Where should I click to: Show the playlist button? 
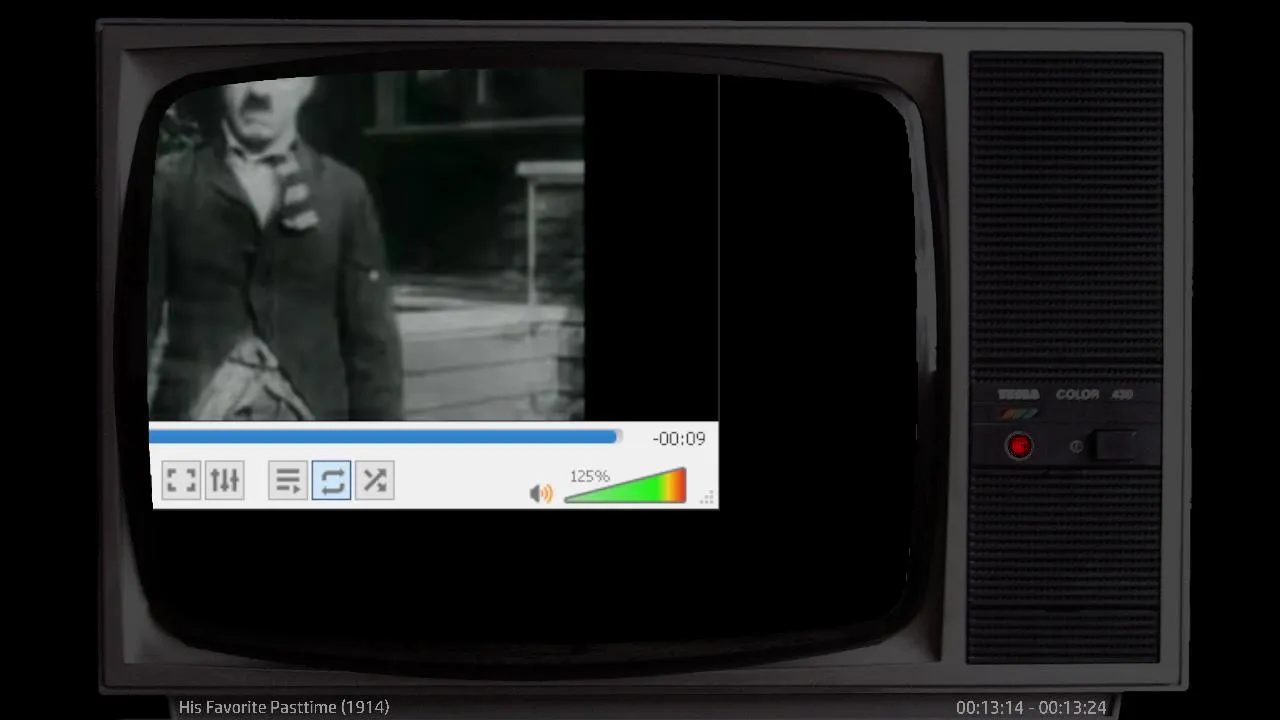tap(288, 480)
